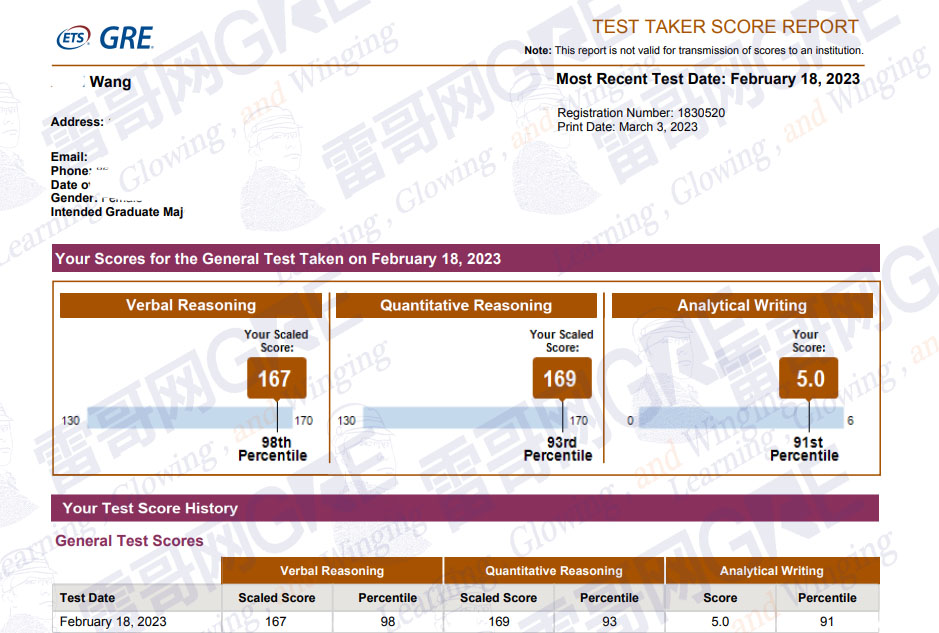
Task: Click the 130 minimum on the verbal bar
Action: click(71, 420)
